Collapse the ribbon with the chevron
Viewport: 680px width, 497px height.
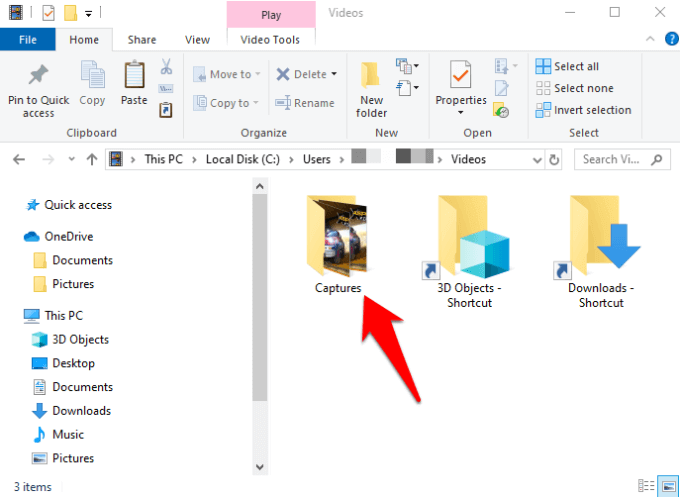pyautogui.click(x=650, y=39)
